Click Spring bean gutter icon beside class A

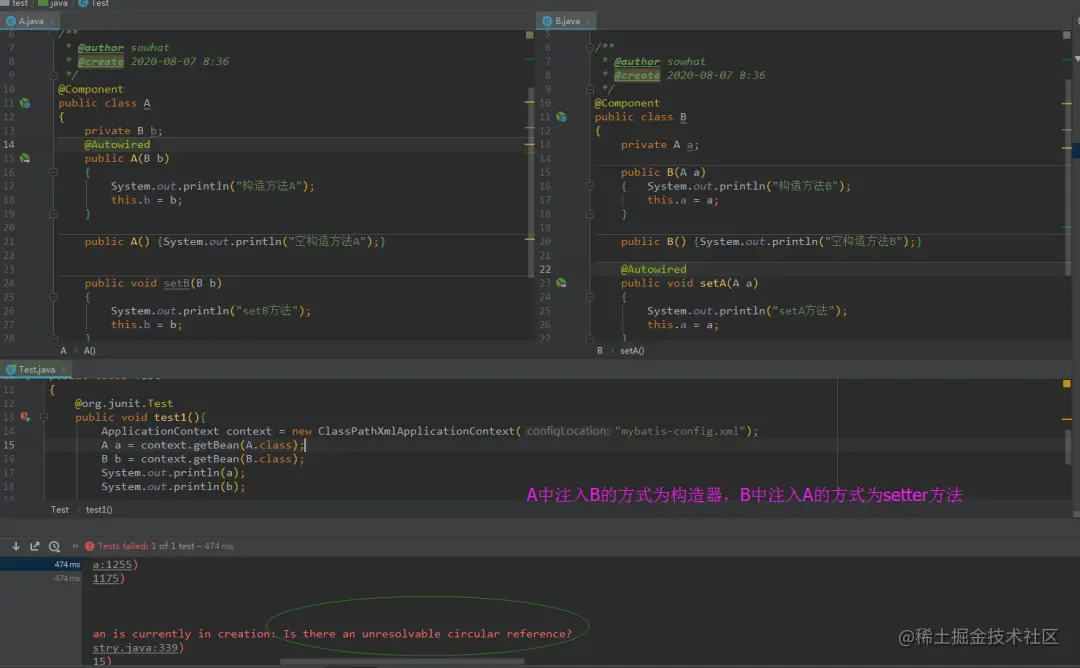(25, 103)
